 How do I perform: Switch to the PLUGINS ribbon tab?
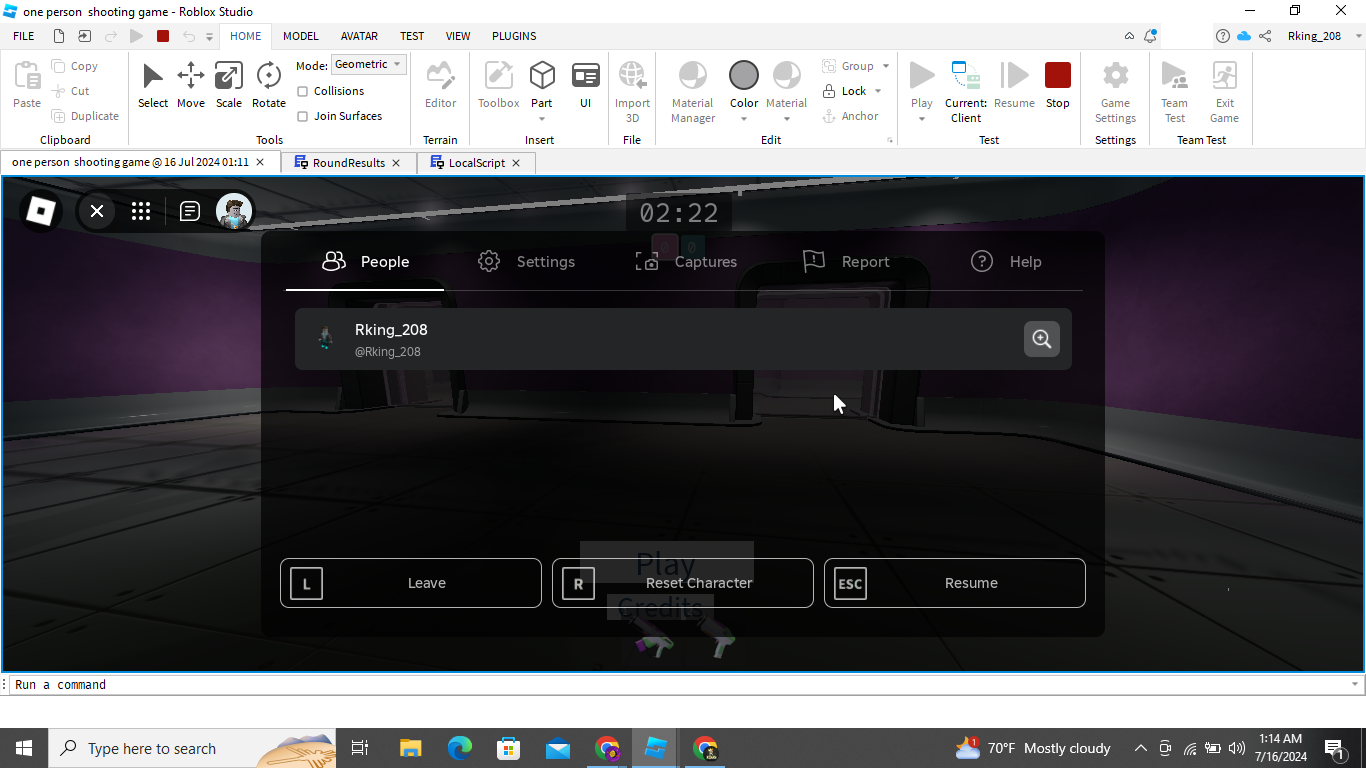coord(514,36)
